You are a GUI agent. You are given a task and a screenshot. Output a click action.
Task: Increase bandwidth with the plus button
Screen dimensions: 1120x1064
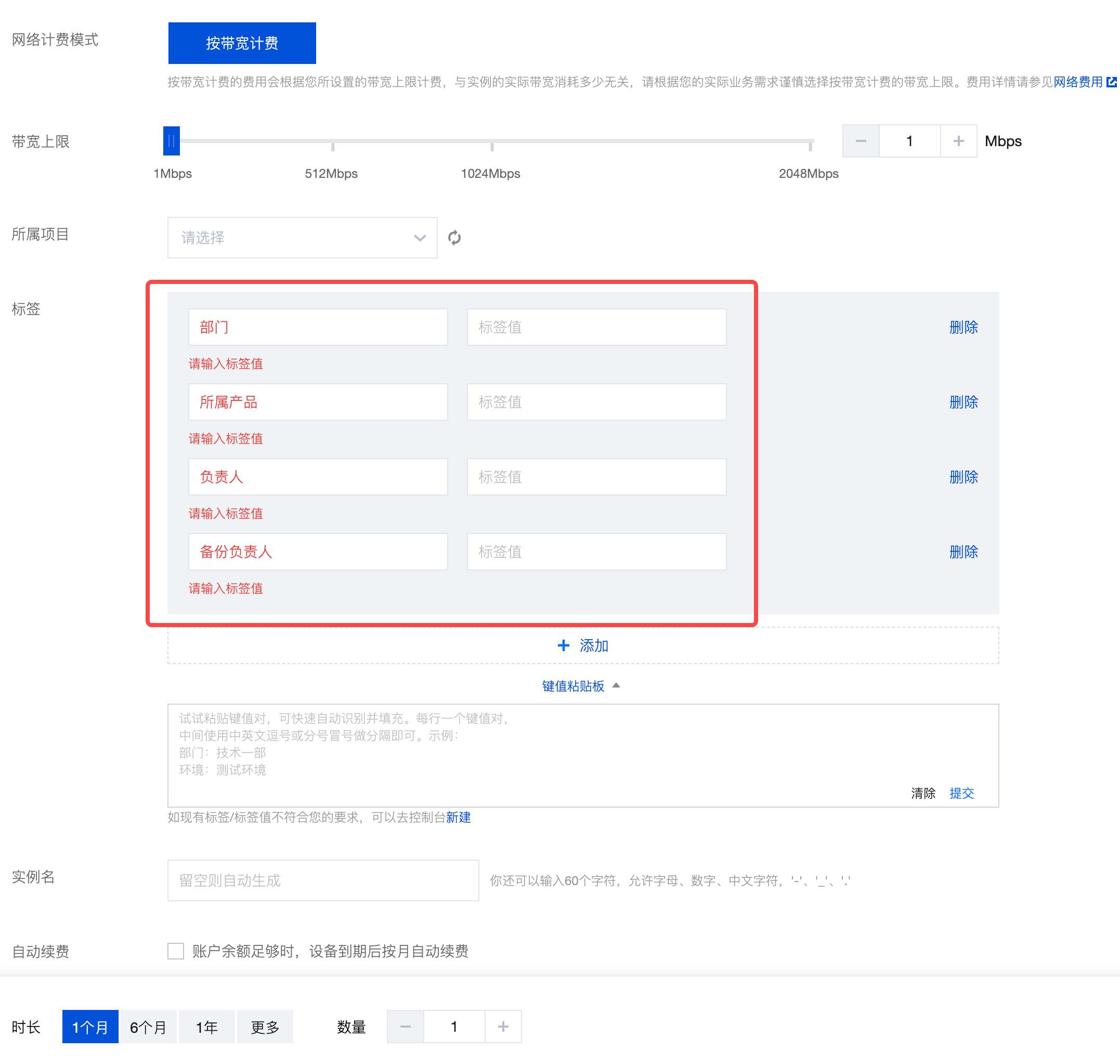coord(958,141)
